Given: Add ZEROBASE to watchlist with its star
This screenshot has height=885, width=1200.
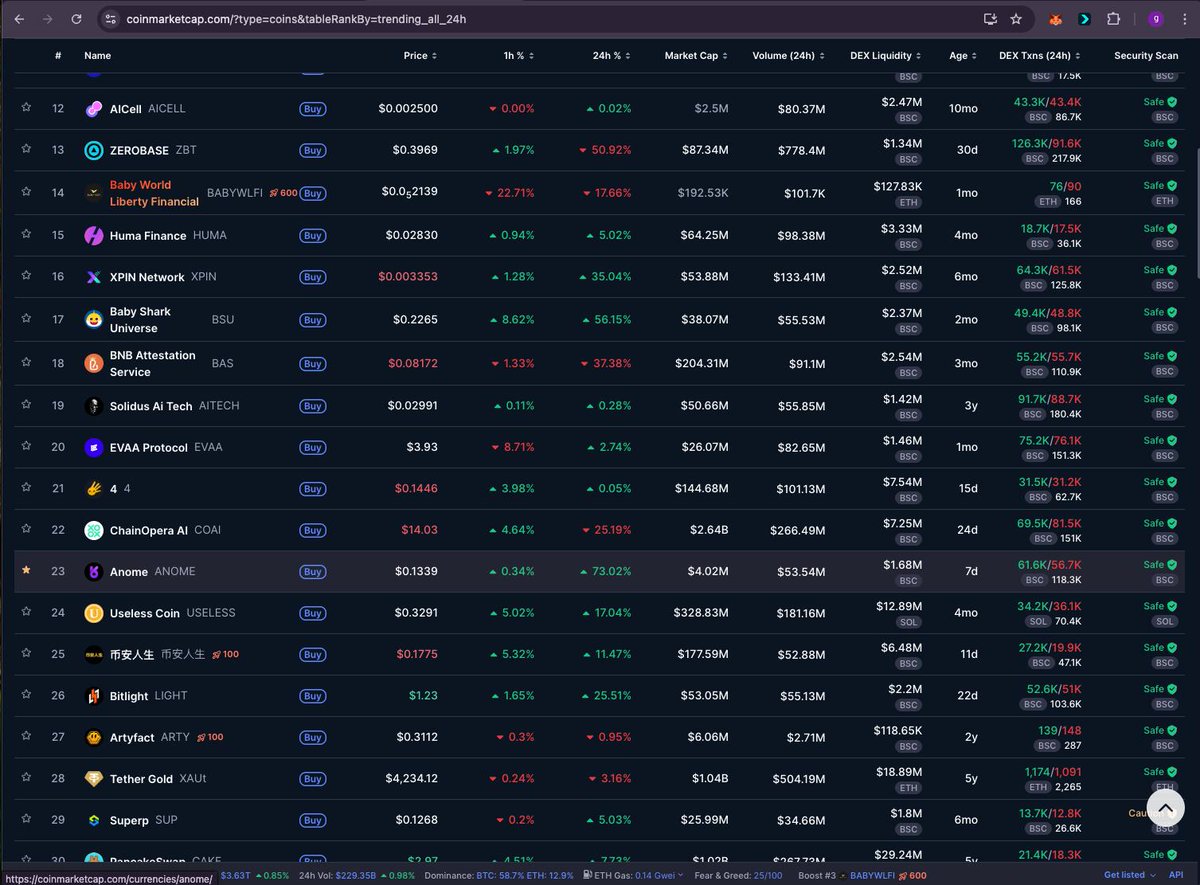Looking at the screenshot, I should tap(27, 149).
